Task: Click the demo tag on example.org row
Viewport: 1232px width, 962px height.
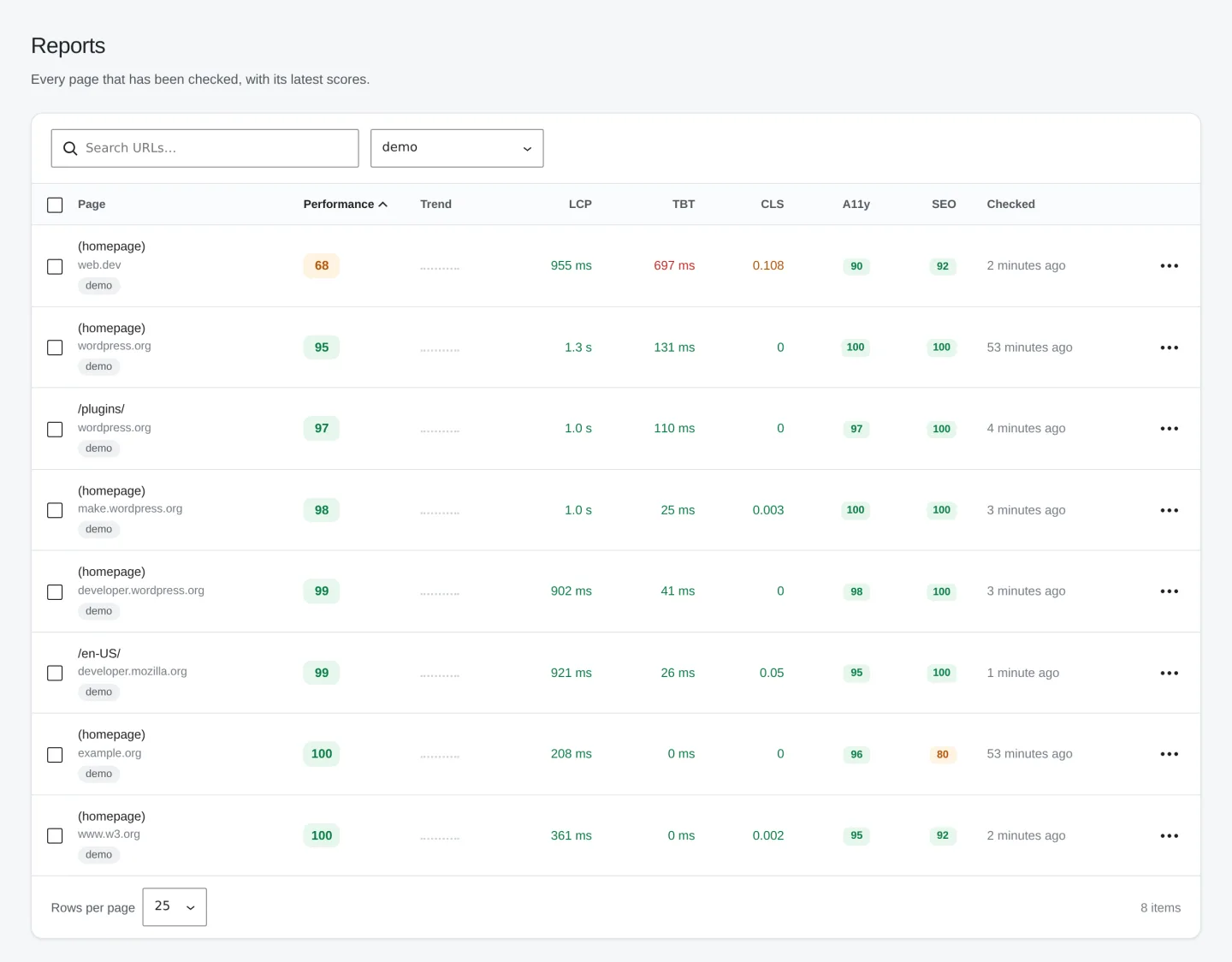Action: (99, 774)
